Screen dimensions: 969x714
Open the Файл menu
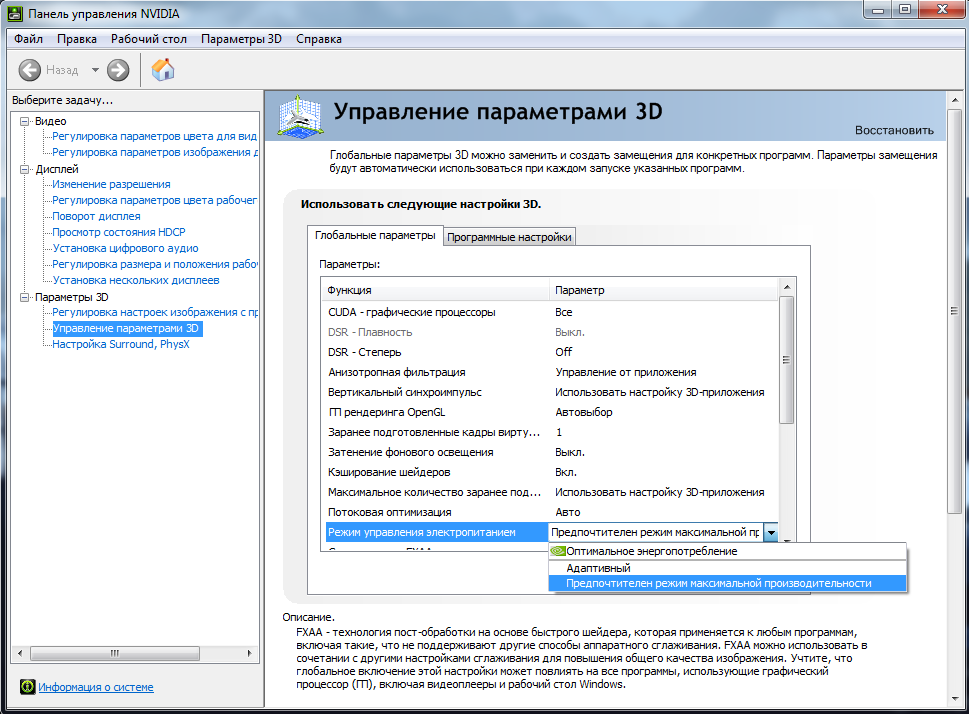[28, 39]
